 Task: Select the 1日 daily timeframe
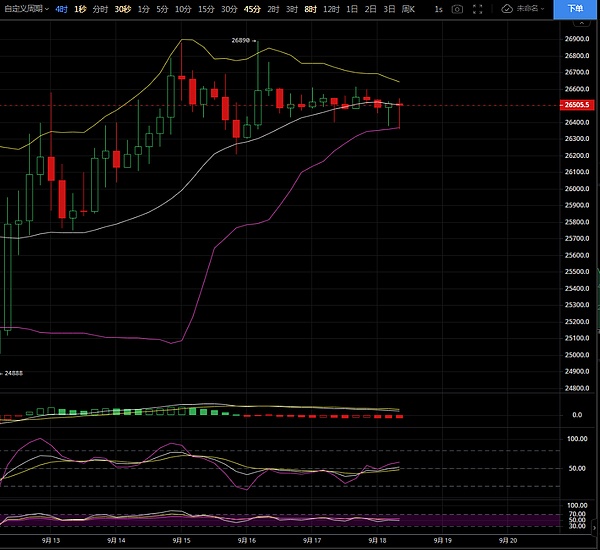coord(352,8)
